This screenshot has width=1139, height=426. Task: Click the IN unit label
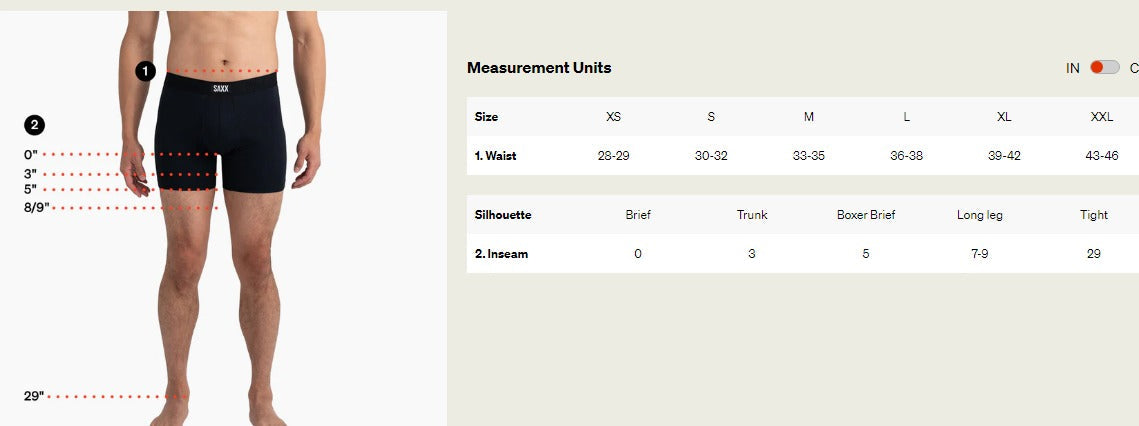click(x=1073, y=68)
